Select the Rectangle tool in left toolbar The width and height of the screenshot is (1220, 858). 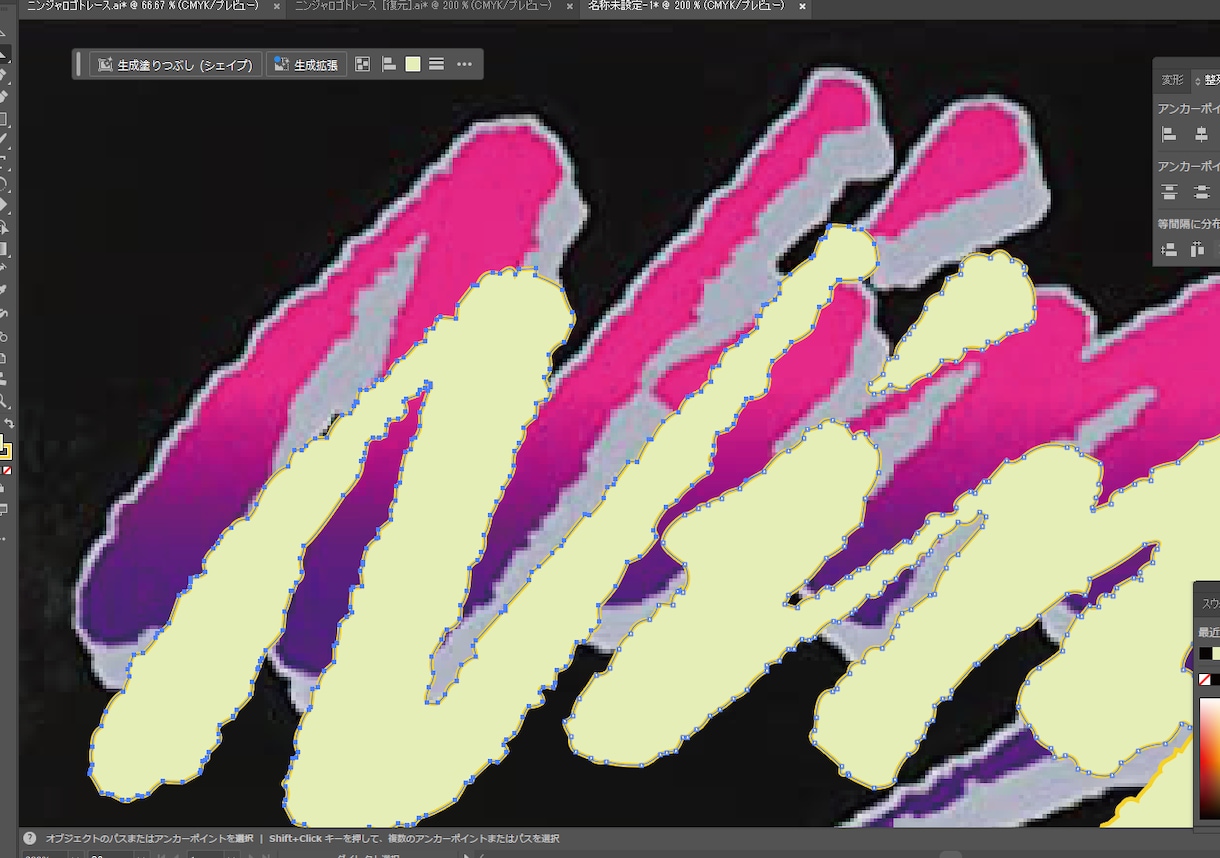click(4, 118)
